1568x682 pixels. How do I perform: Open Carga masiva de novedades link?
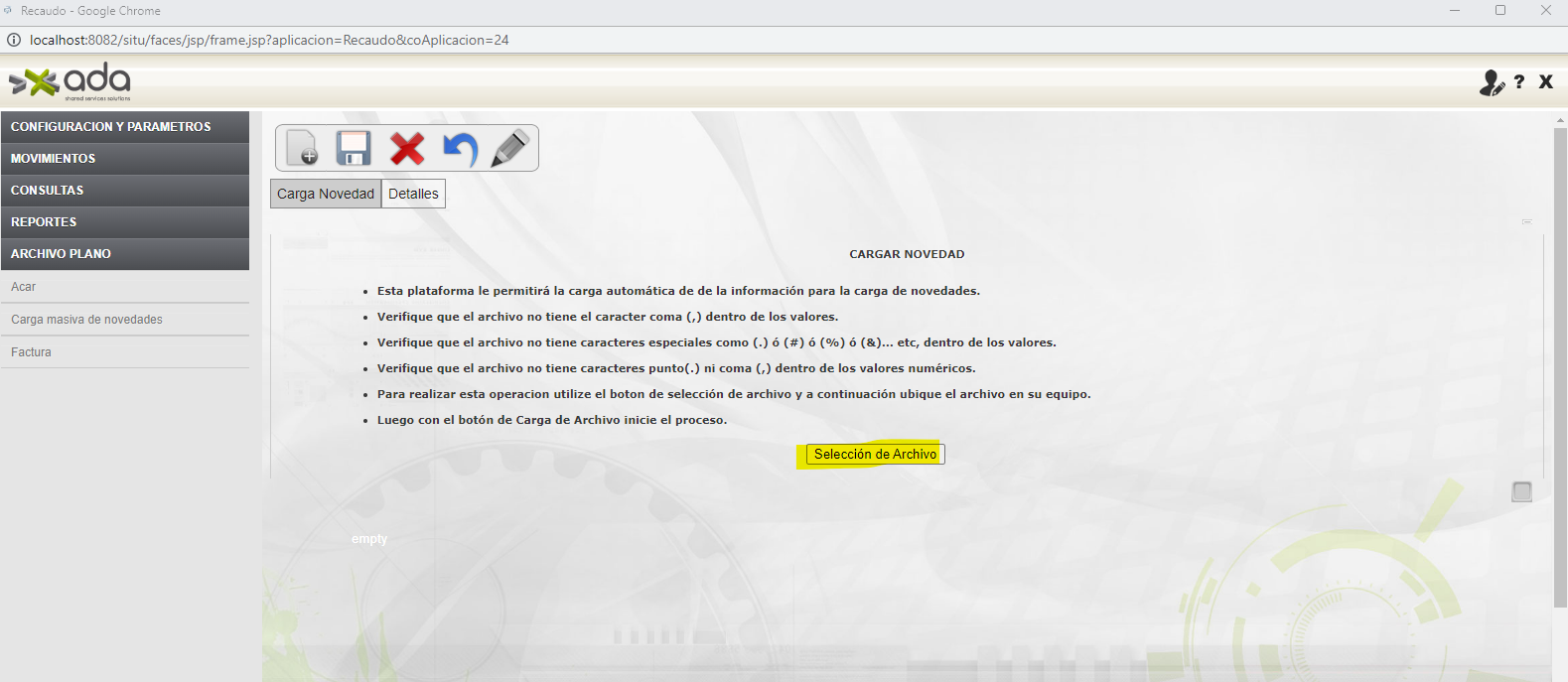[x=86, y=320]
